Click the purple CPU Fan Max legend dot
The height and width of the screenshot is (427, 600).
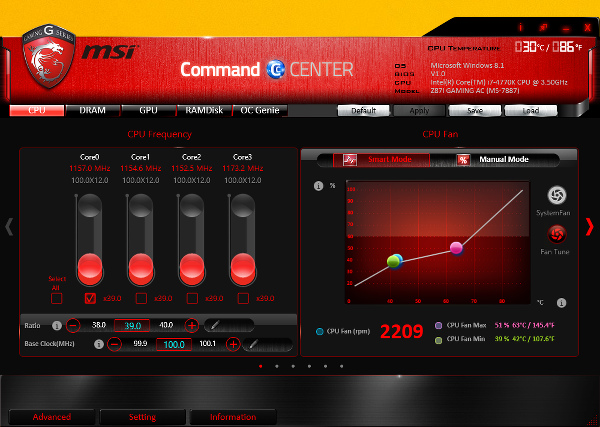(439, 326)
